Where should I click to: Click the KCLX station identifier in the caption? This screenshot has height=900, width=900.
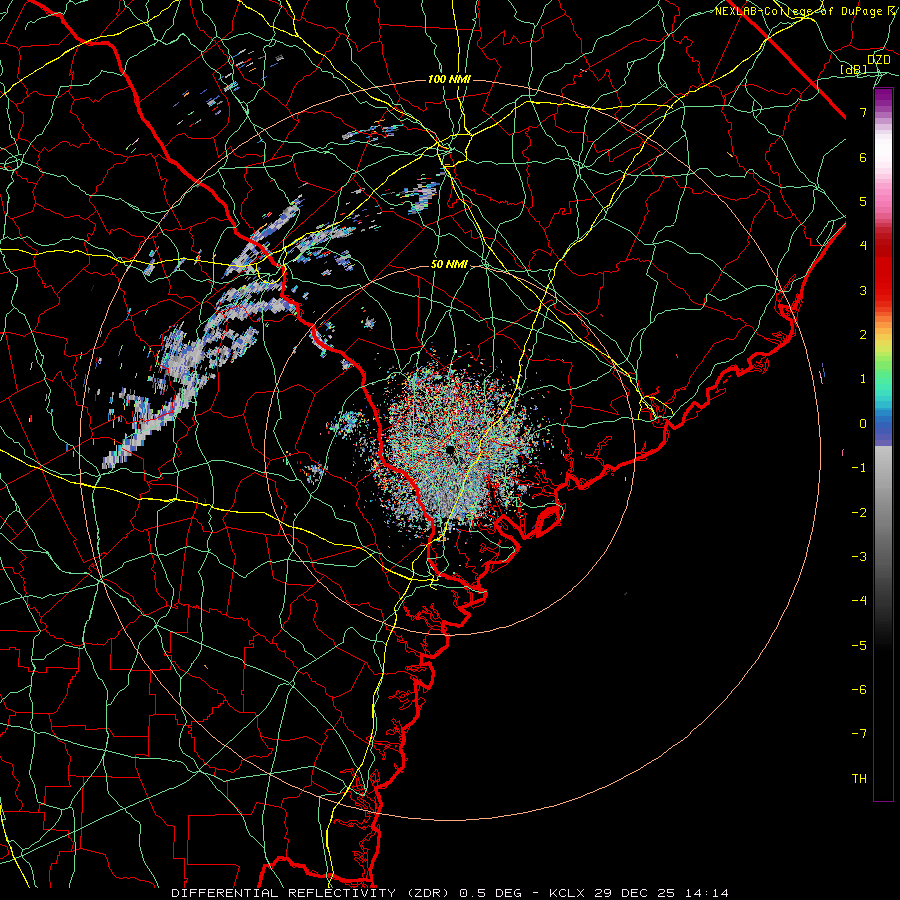tap(567, 893)
